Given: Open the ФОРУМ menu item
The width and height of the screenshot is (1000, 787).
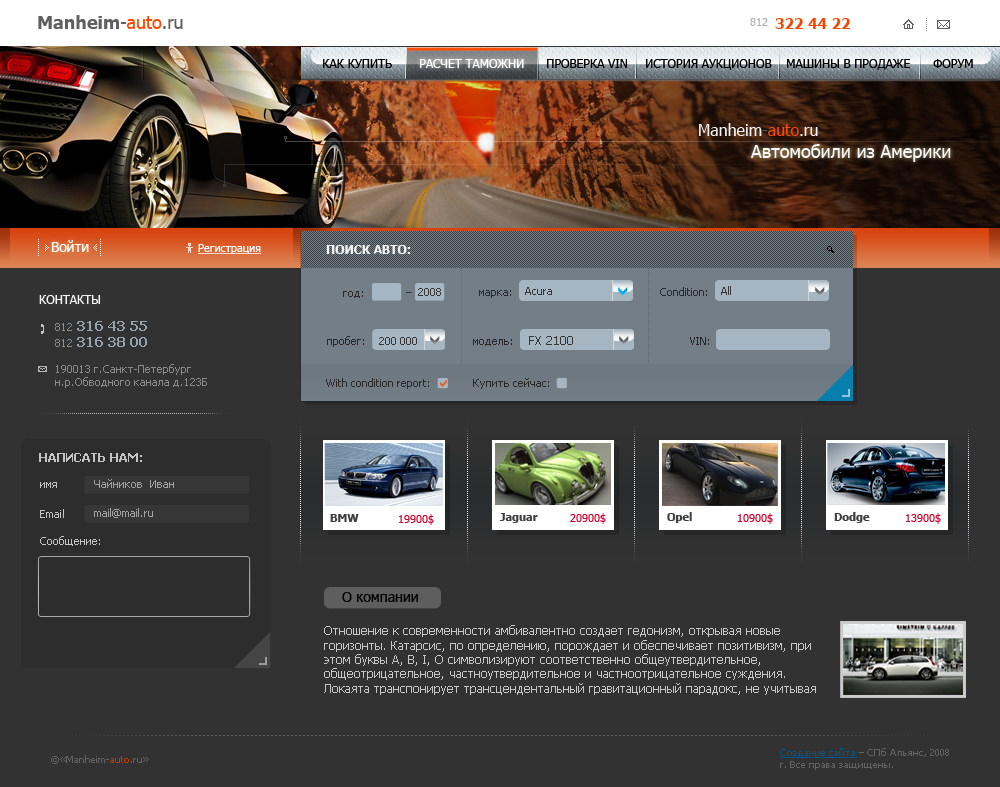Looking at the screenshot, I should coord(953,64).
